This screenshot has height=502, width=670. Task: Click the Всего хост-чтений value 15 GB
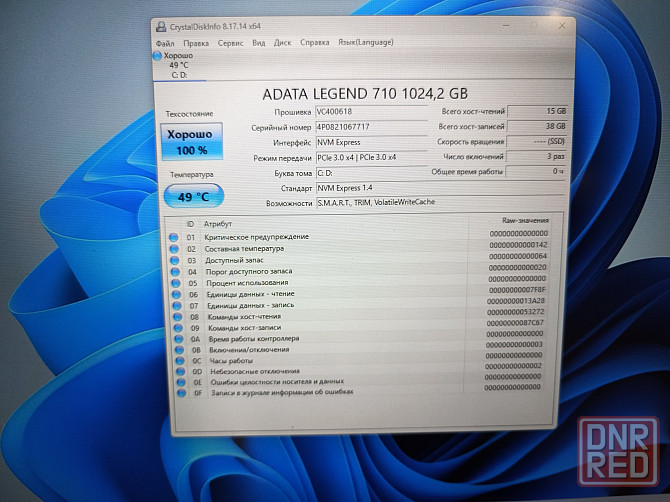537,111
